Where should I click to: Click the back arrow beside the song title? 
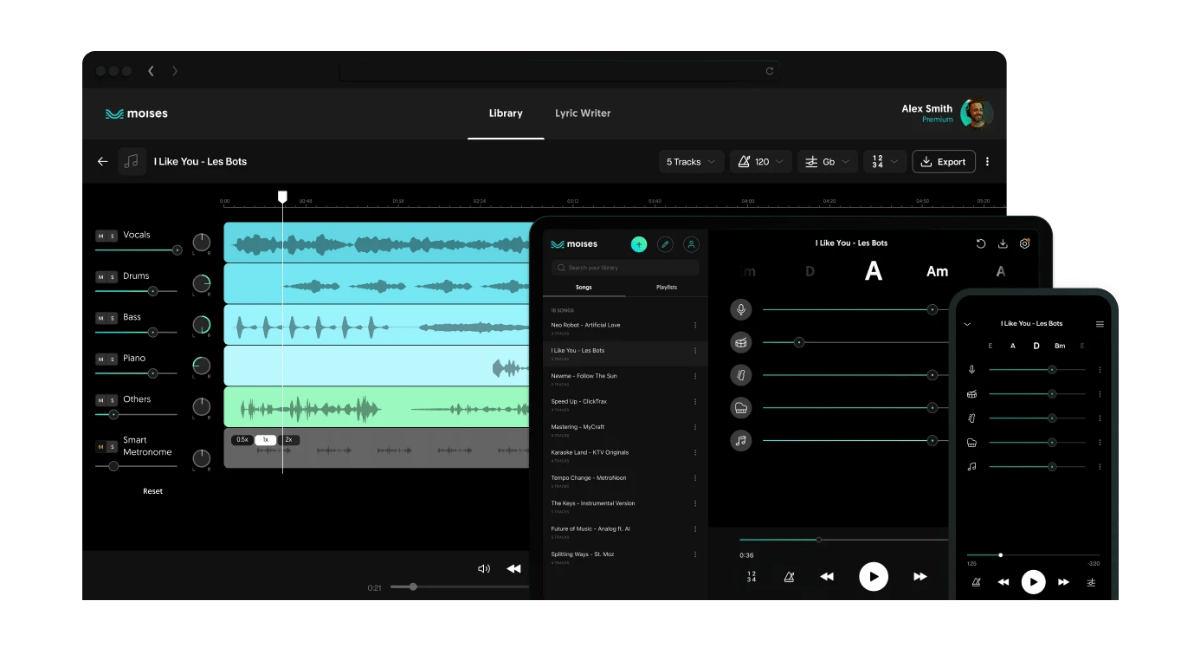coord(102,162)
